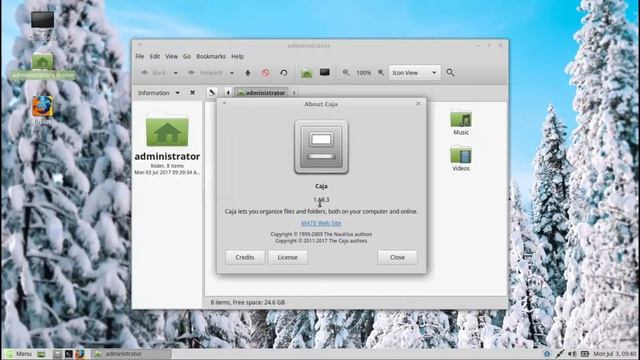Click the Search magnifier icon
Viewport: 640px width, 360px height.
tap(450, 73)
